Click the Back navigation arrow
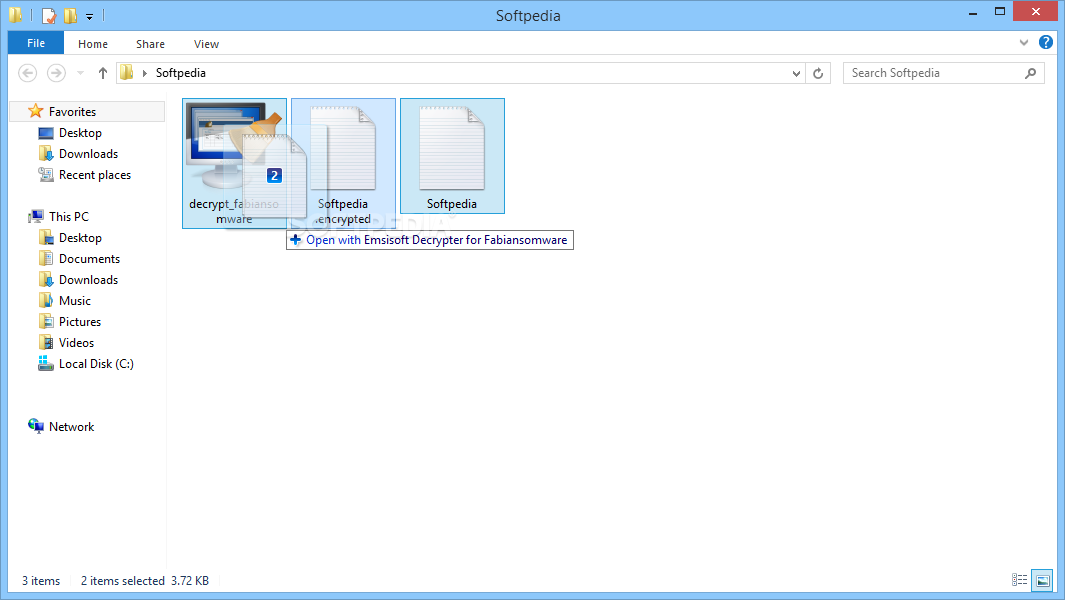1065x600 pixels. 27,73
